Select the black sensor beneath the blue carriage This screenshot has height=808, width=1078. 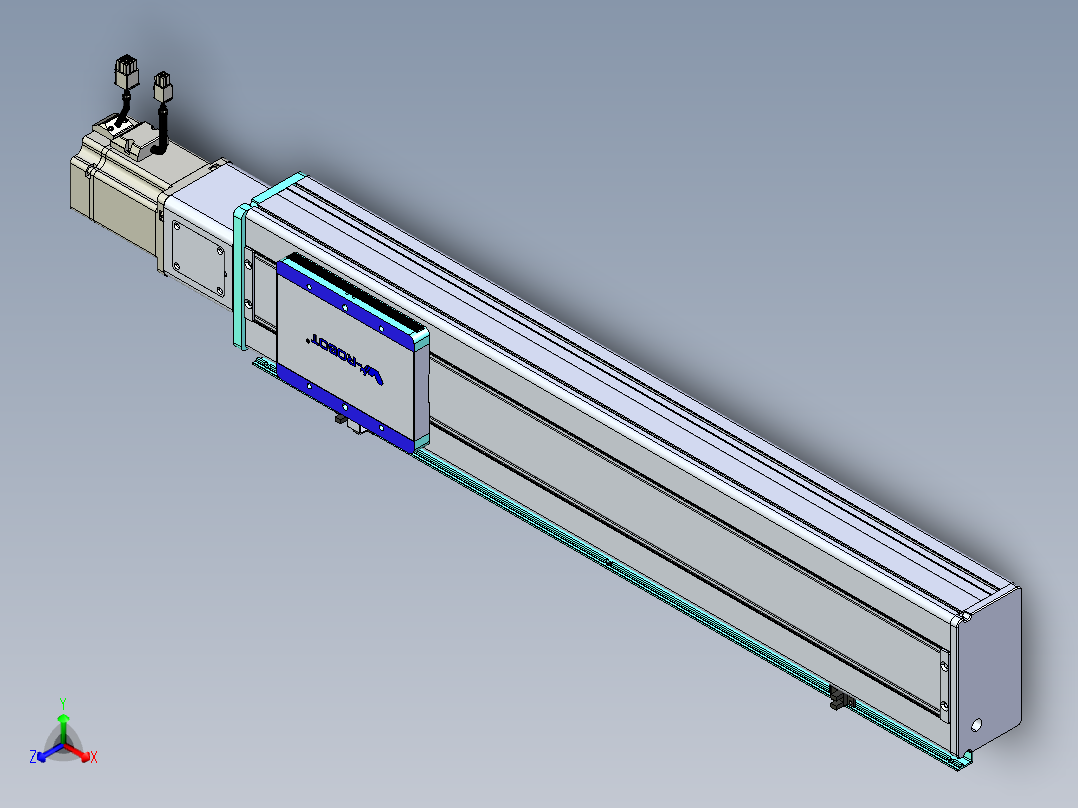pyautogui.click(x=340, y=418)
